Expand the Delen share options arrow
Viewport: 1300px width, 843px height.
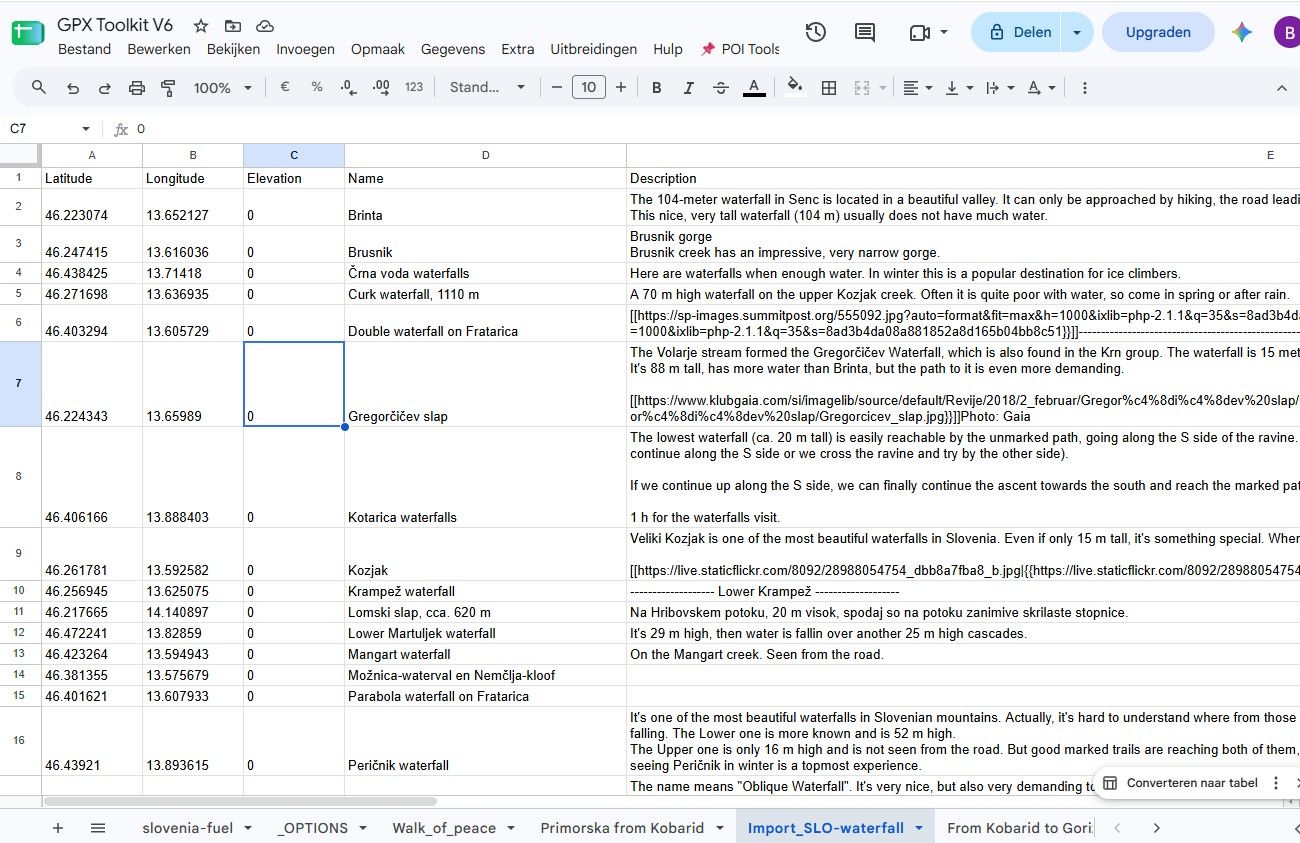(x=1077, y=32)
